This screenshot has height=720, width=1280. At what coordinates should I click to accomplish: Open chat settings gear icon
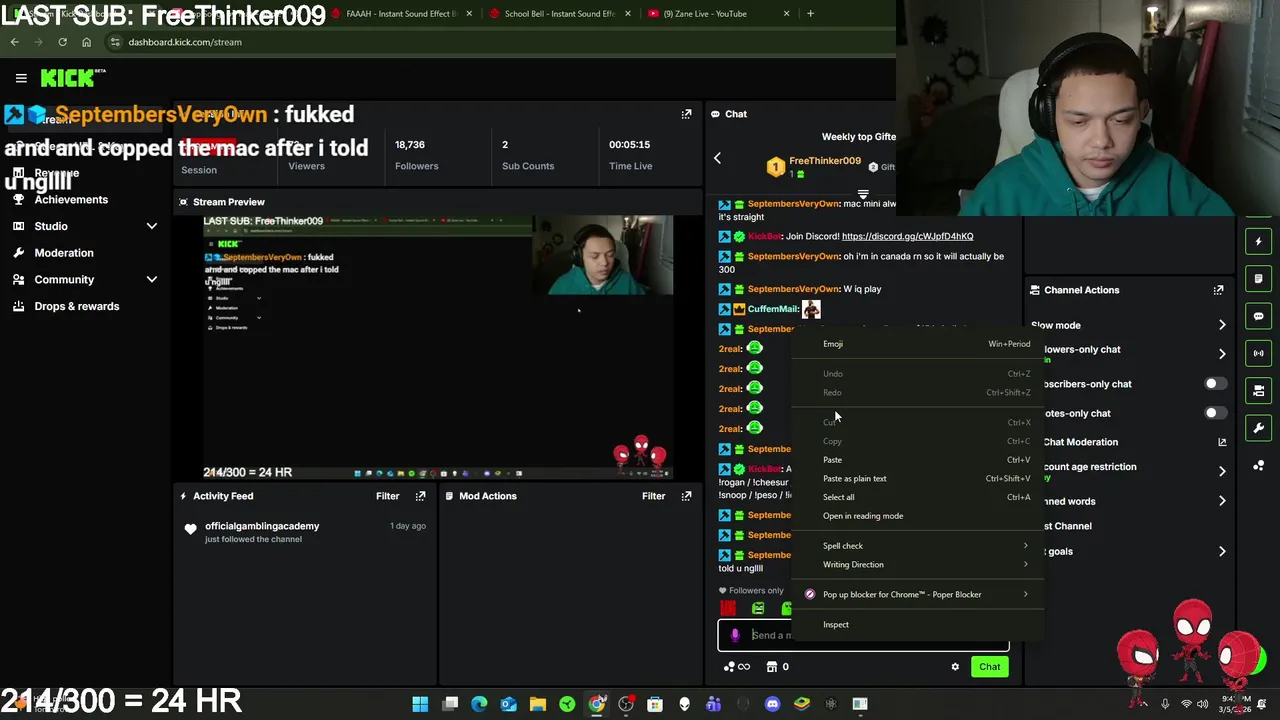coord(955,667)
